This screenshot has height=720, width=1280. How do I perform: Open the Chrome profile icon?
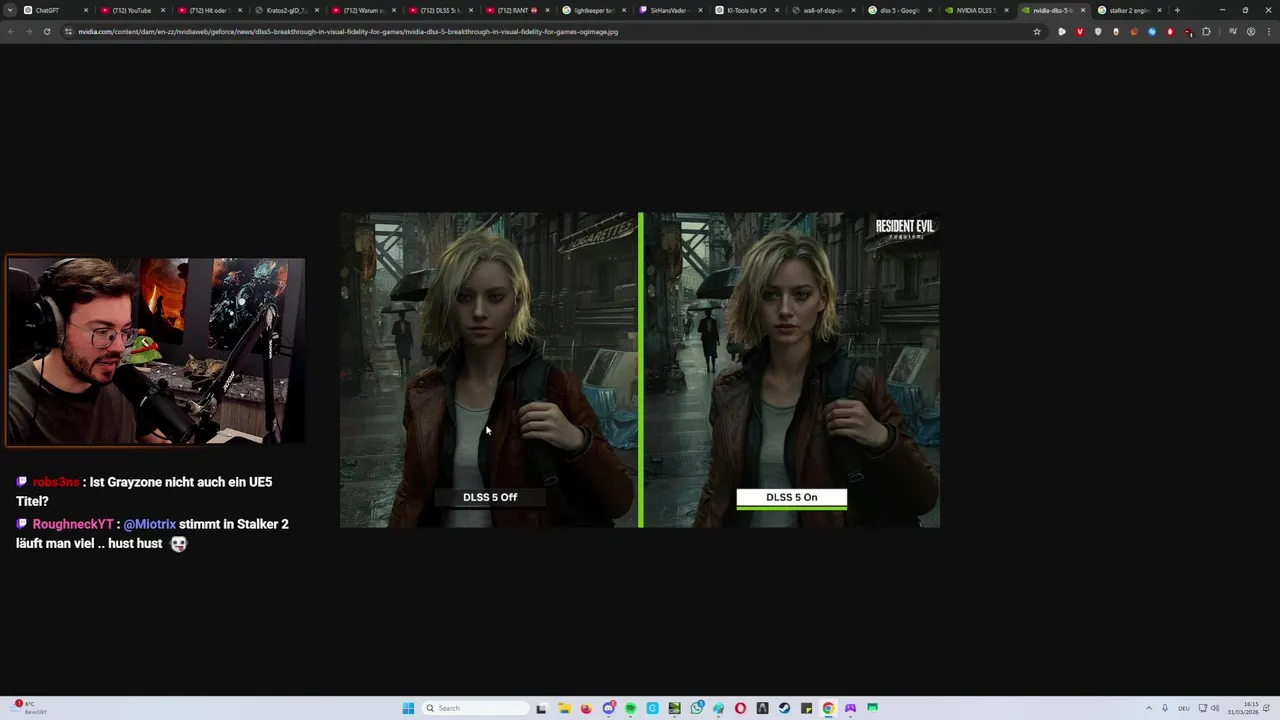pyautogui.click(x=1251, y=32)
